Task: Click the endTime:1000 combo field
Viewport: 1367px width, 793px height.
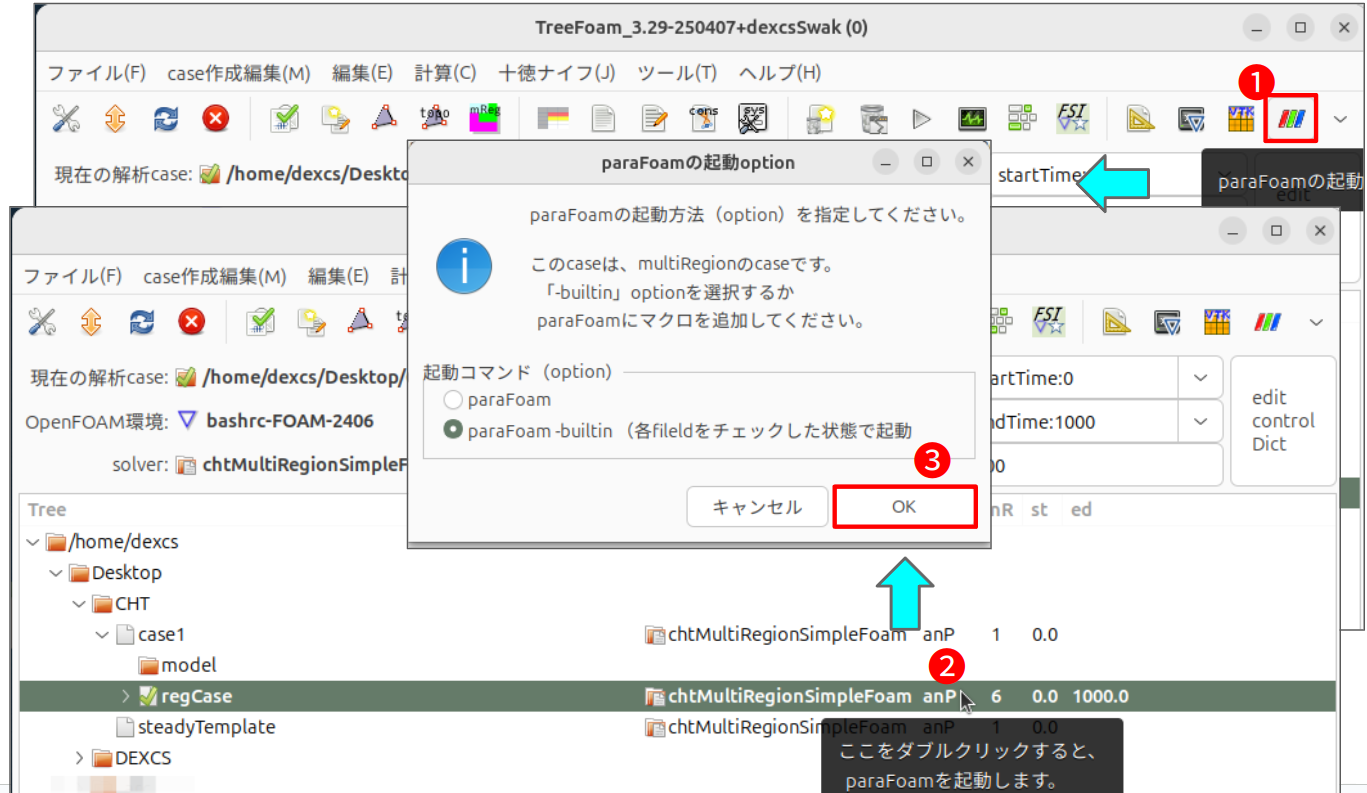Action: [x=1083, y=422]
